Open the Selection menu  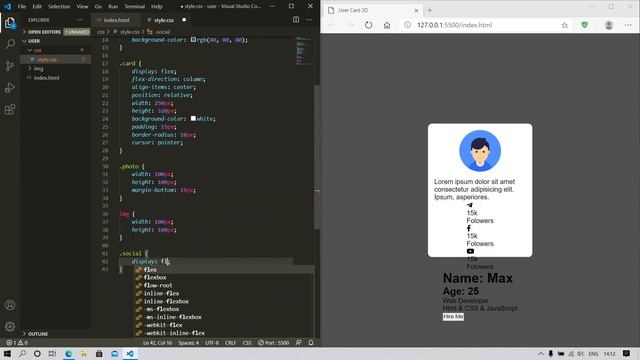click(59, 7)
